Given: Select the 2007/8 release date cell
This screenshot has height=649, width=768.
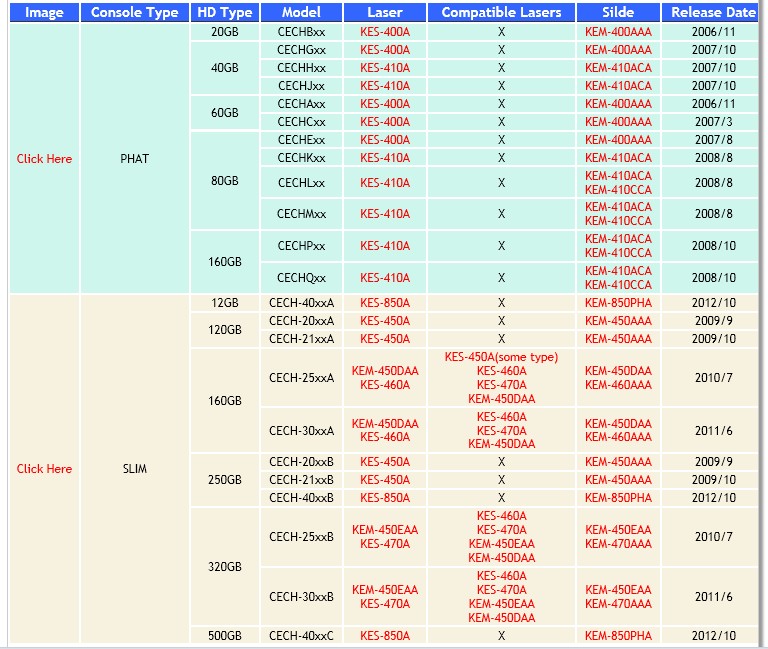Looking at the screenshot, I should 710,140.
